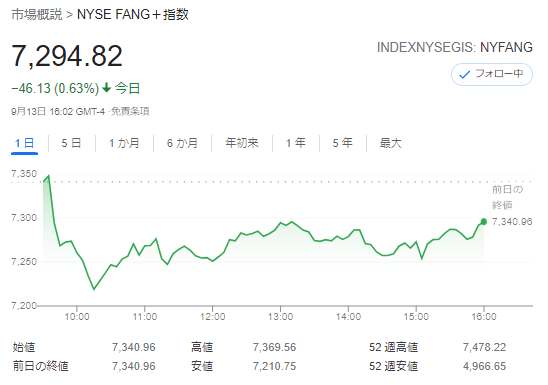The width and height of the screenshot is (548, 385).
Task: Click the 14:00 time axis label
Action: pos(348,317)
